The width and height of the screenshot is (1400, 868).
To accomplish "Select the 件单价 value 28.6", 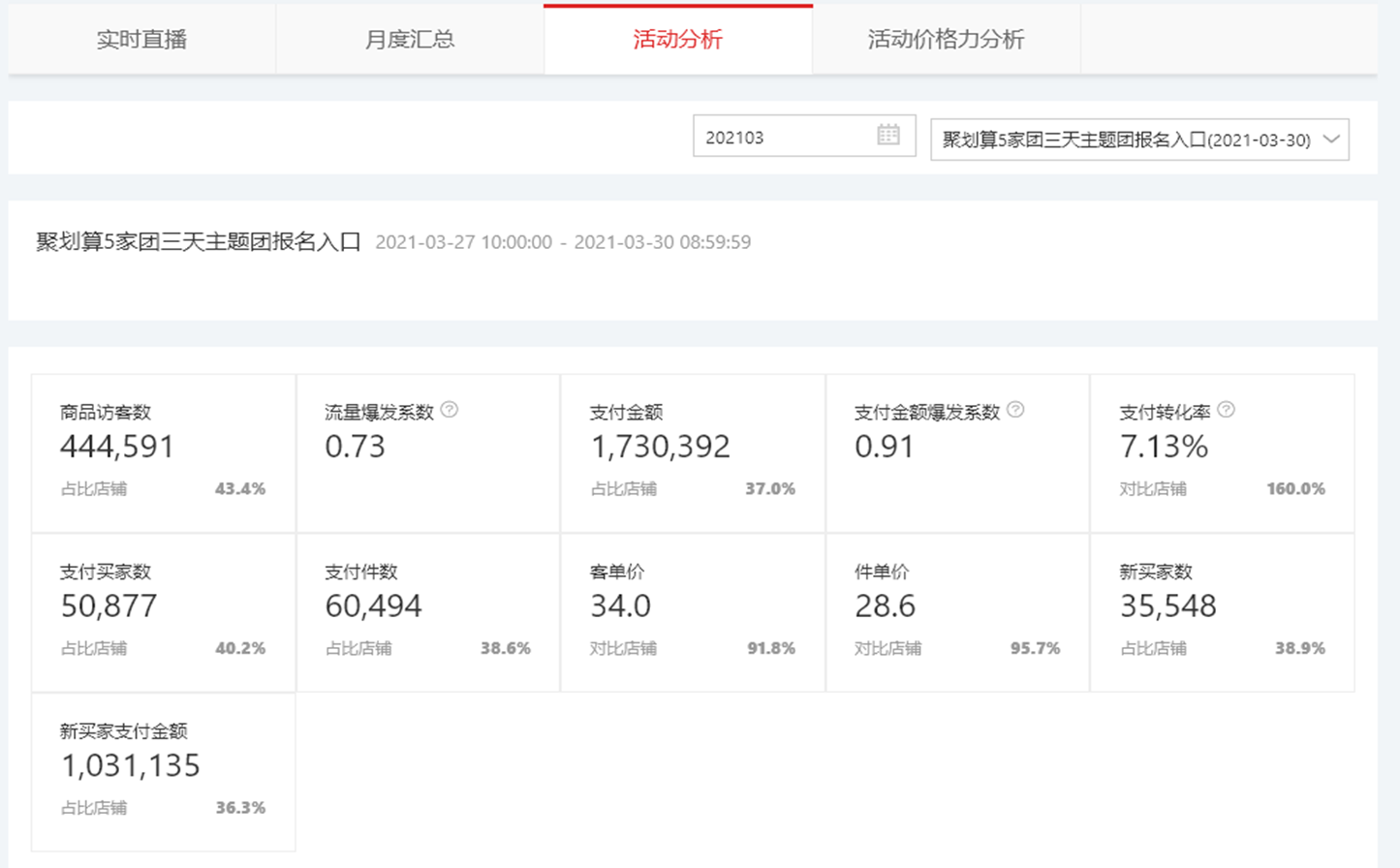I will click(x=885, y=606).
